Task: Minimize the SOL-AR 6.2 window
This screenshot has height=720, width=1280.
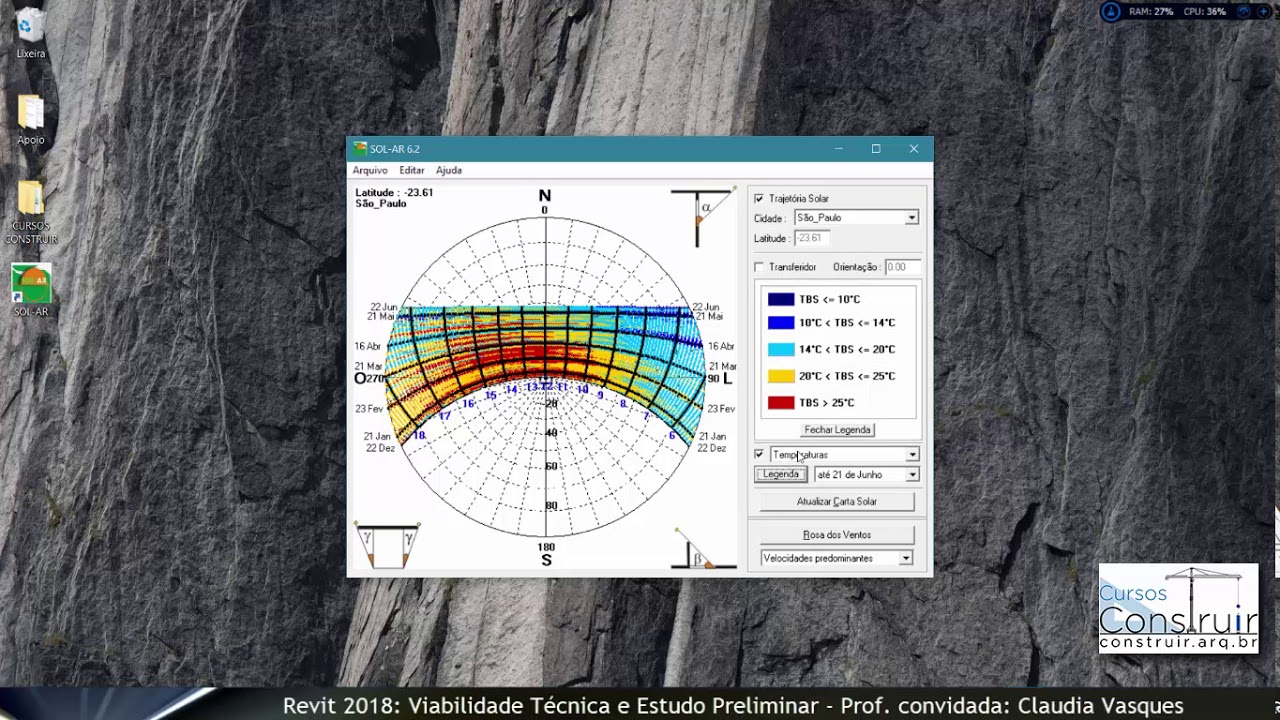Action: [x=838, y=149]
